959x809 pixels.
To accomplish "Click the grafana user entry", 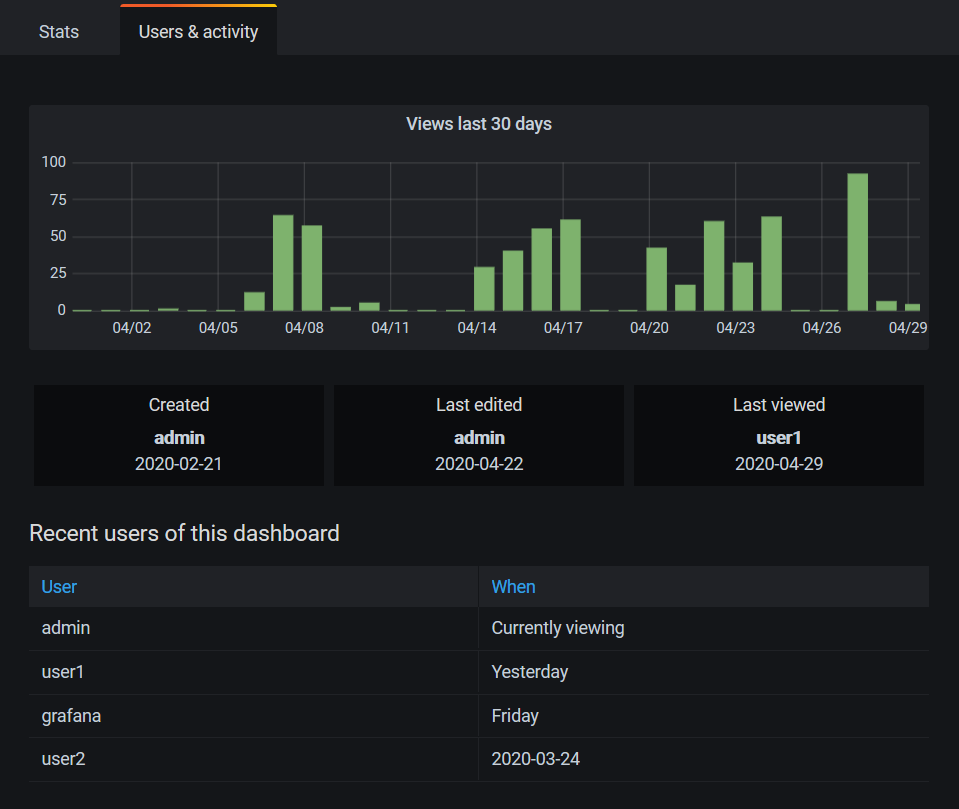I will click(70, 715).
